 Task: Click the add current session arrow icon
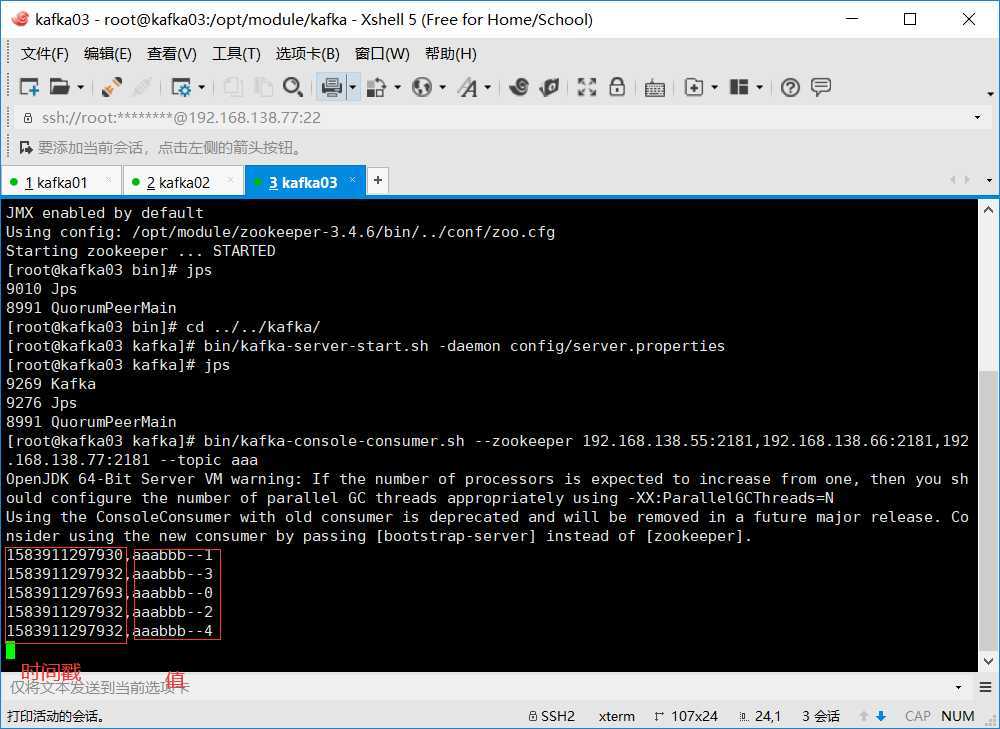pos(26,148)
